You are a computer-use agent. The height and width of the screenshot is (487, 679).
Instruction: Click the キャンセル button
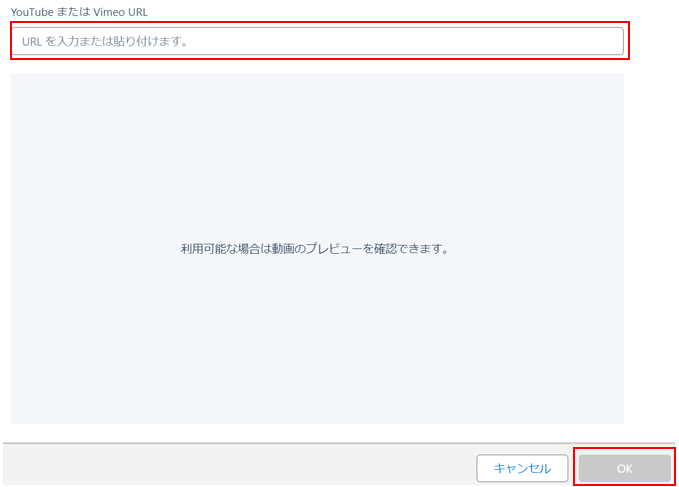tap(522, 468)
